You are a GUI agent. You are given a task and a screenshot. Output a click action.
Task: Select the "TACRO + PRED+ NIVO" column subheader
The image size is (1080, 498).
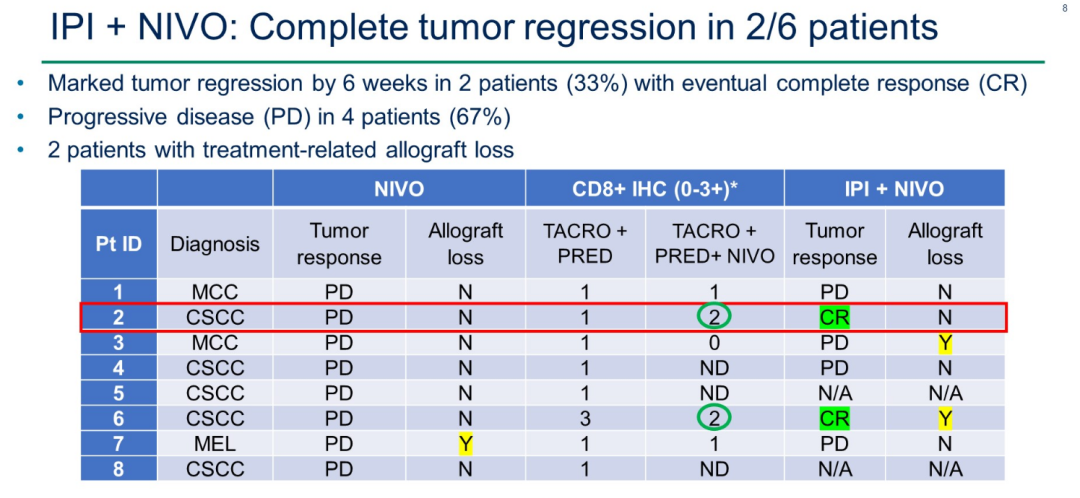point(714,244)
